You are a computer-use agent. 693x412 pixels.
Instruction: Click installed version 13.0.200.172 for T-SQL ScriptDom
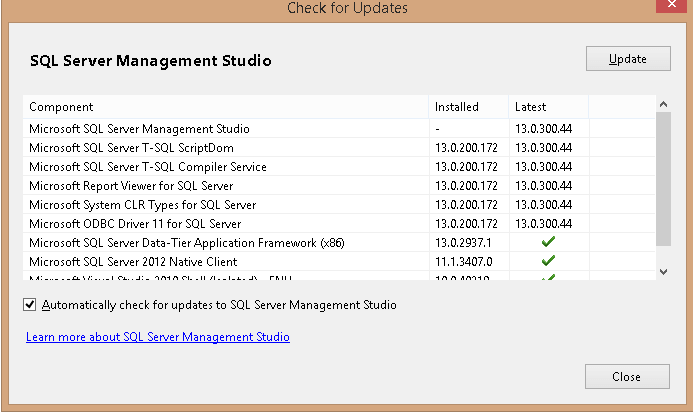point(466,148)
